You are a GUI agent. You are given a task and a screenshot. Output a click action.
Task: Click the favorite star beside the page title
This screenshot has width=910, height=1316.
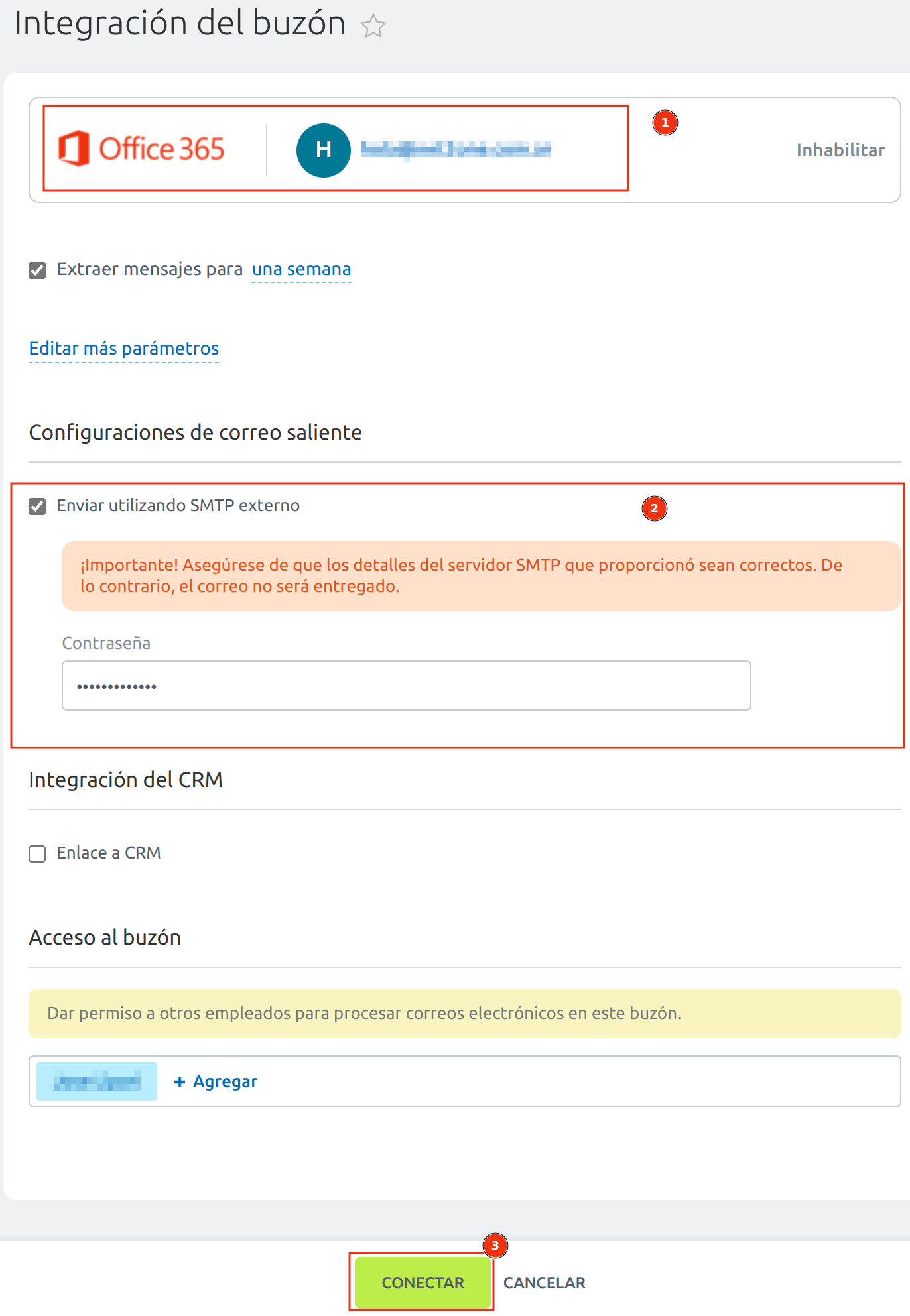pos(373,26)
